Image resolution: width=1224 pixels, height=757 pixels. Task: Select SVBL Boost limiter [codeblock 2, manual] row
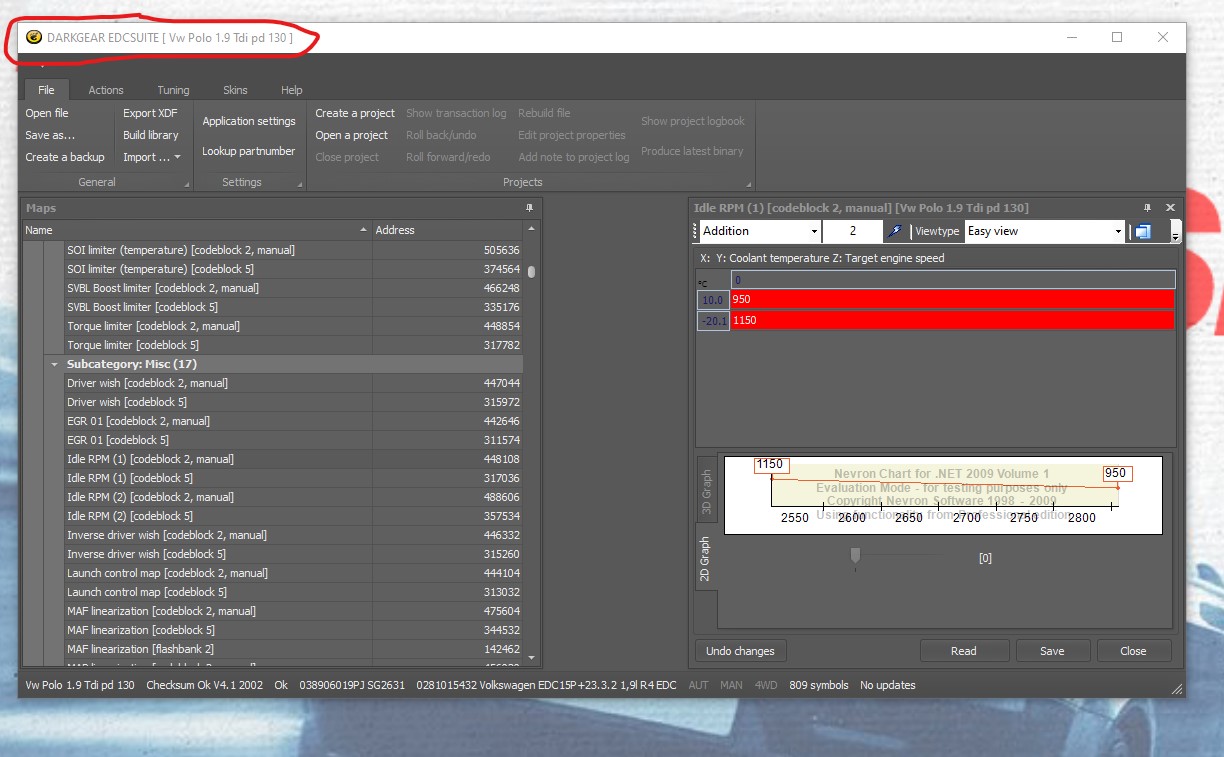coord(293,288)
